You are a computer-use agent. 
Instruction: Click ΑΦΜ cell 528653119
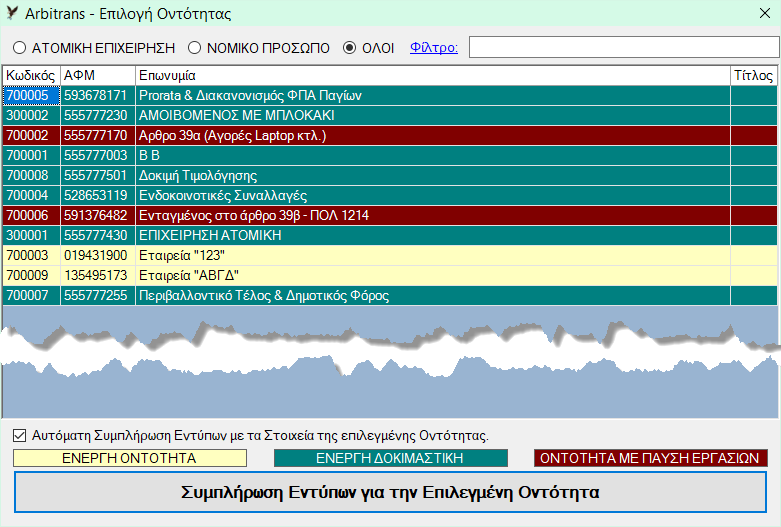click(98, 195)
